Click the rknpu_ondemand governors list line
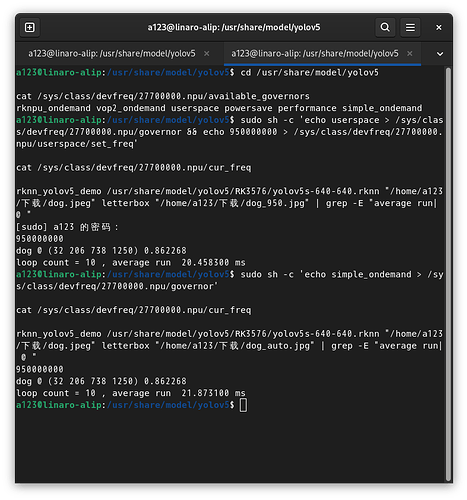467x500 pixels. pos(219,108)
